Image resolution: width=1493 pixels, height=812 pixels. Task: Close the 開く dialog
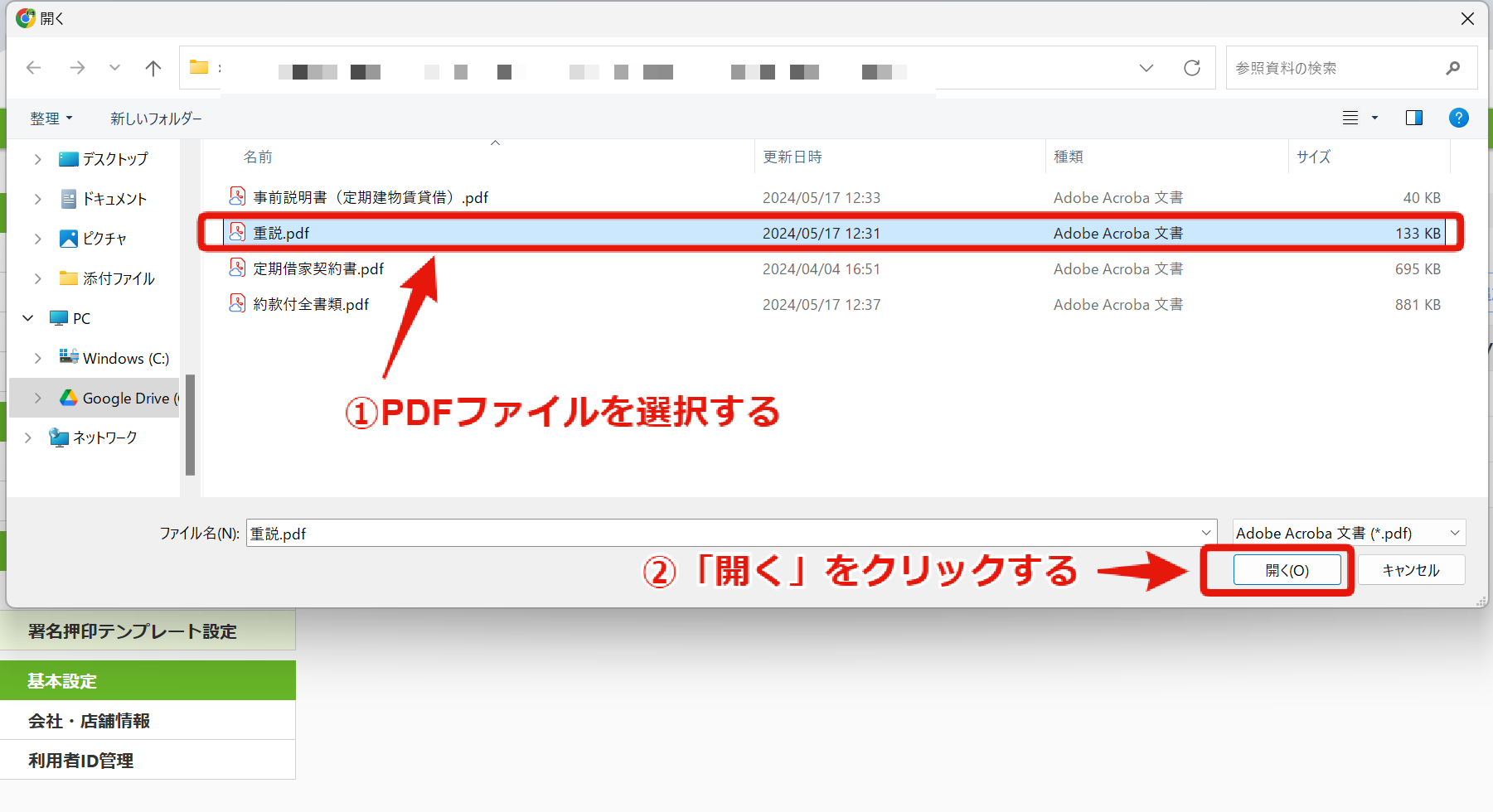1467,18
